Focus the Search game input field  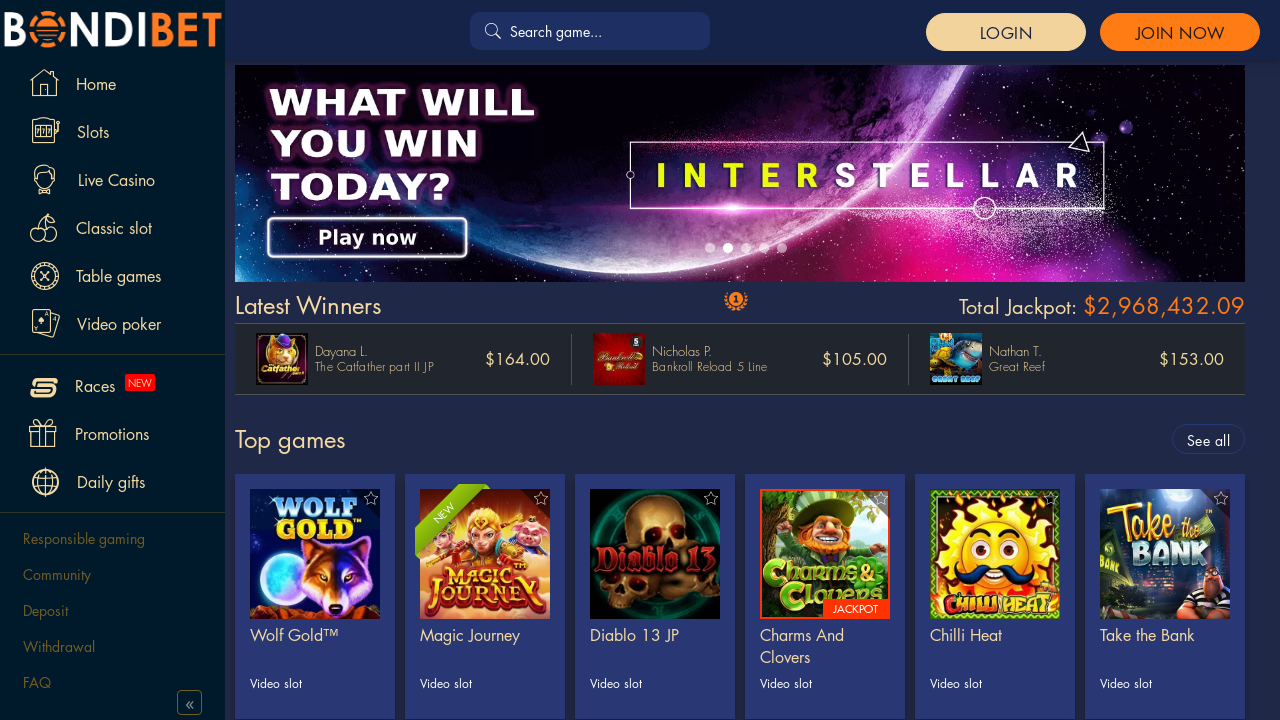(590, 31)
